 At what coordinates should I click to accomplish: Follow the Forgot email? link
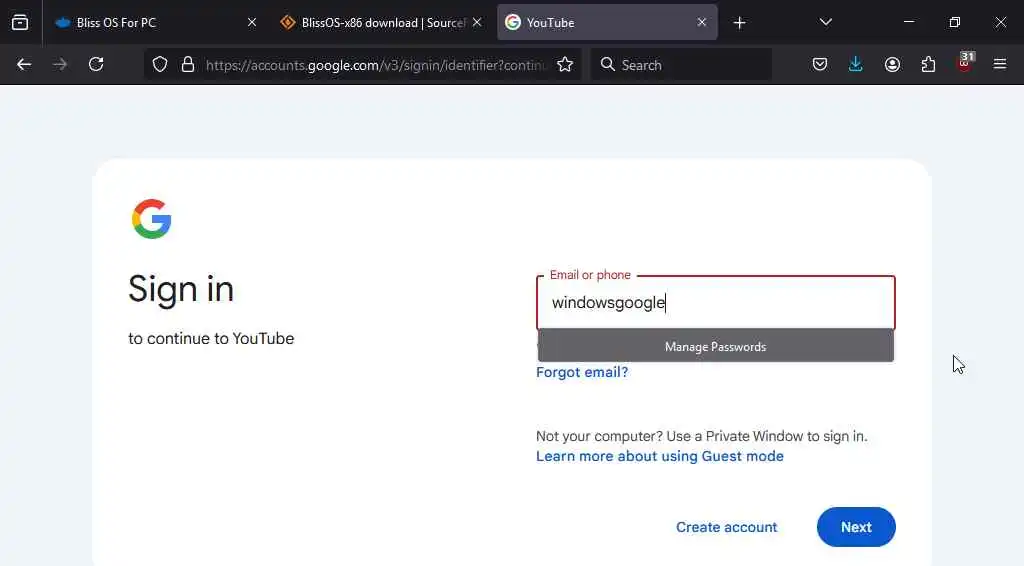pos(582,372)
